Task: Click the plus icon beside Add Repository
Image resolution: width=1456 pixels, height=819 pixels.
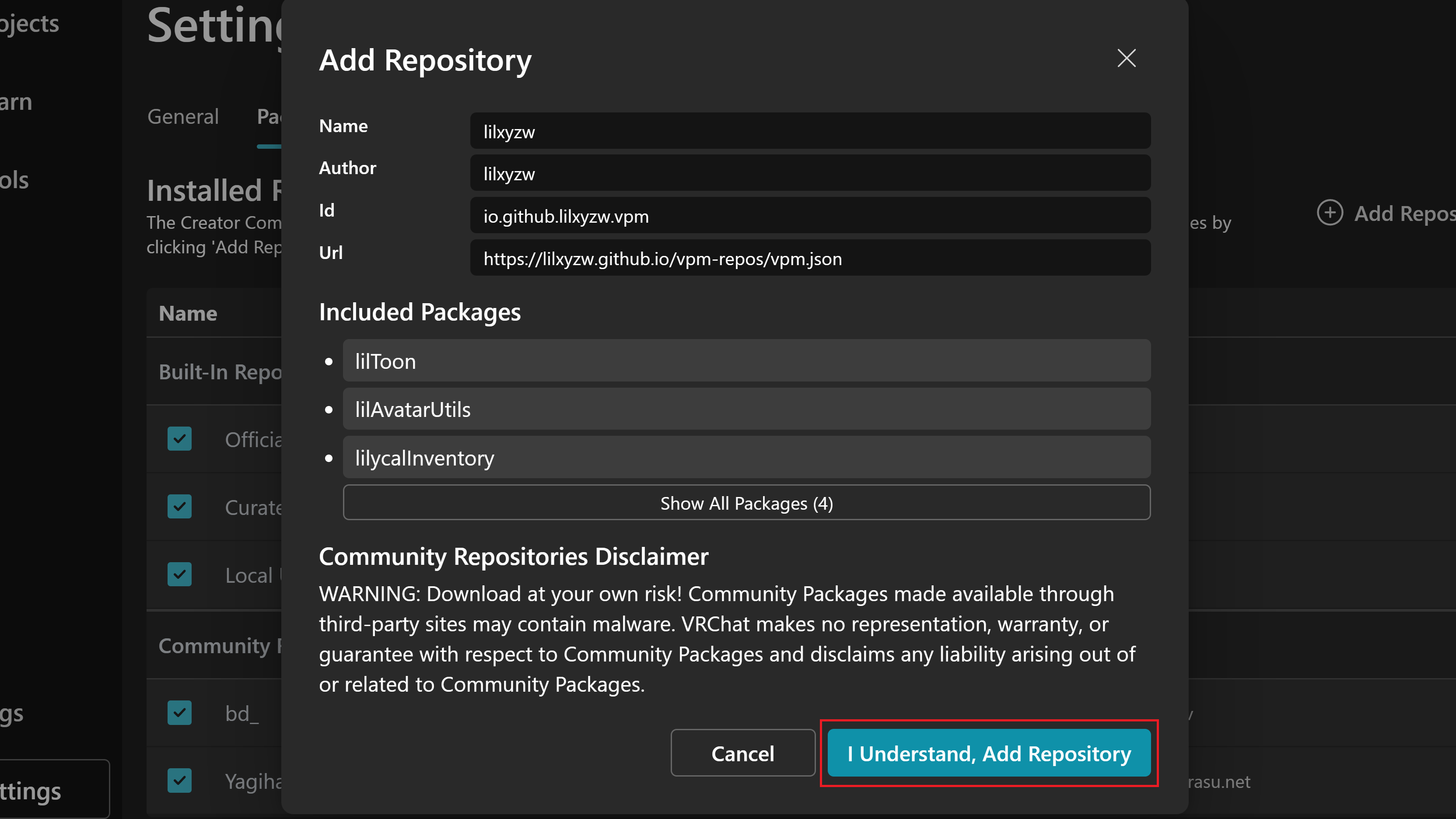Action: (1330, 213)
